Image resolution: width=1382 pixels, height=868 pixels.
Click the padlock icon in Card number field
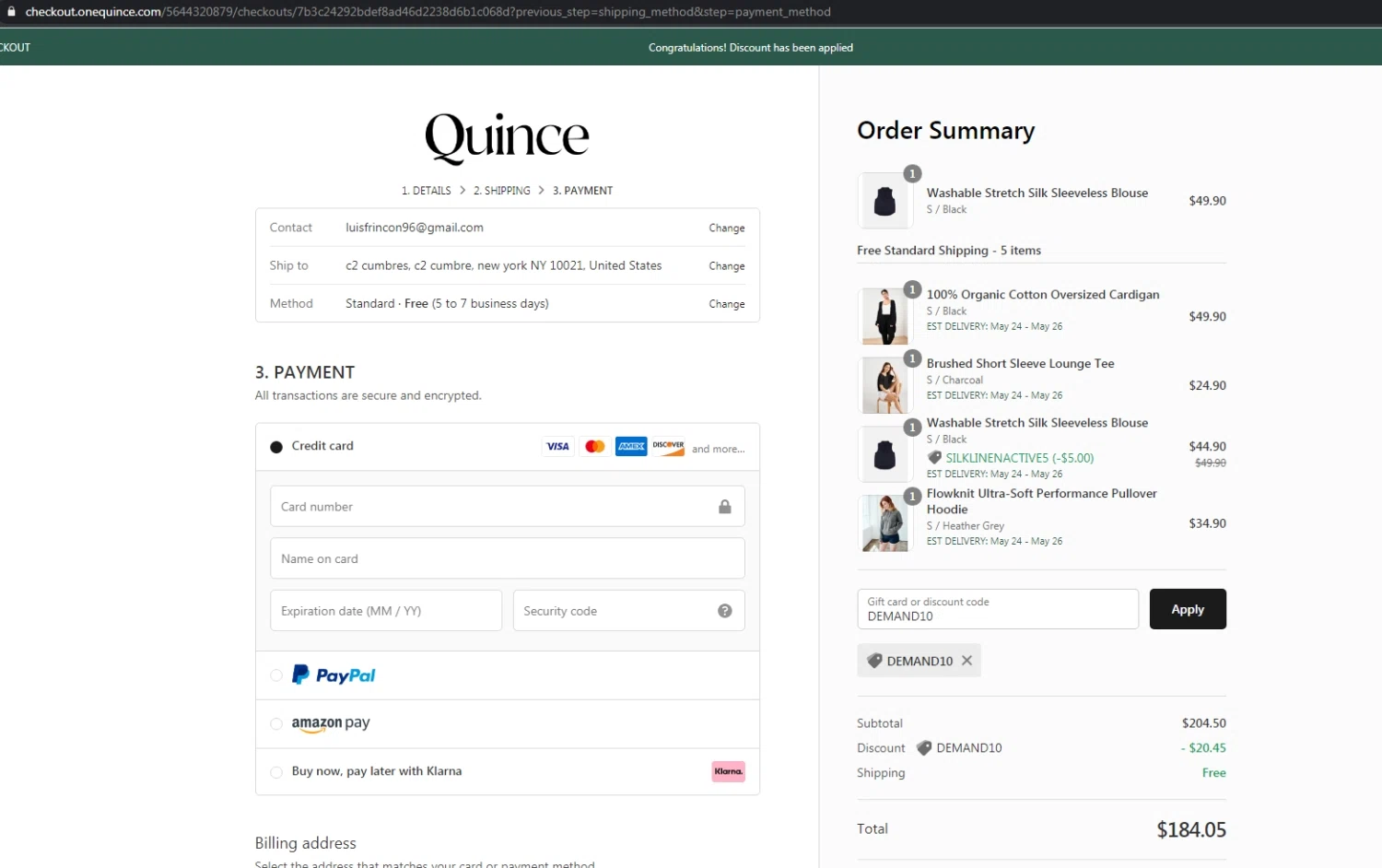pyautogui.click(x=725, y=507)
